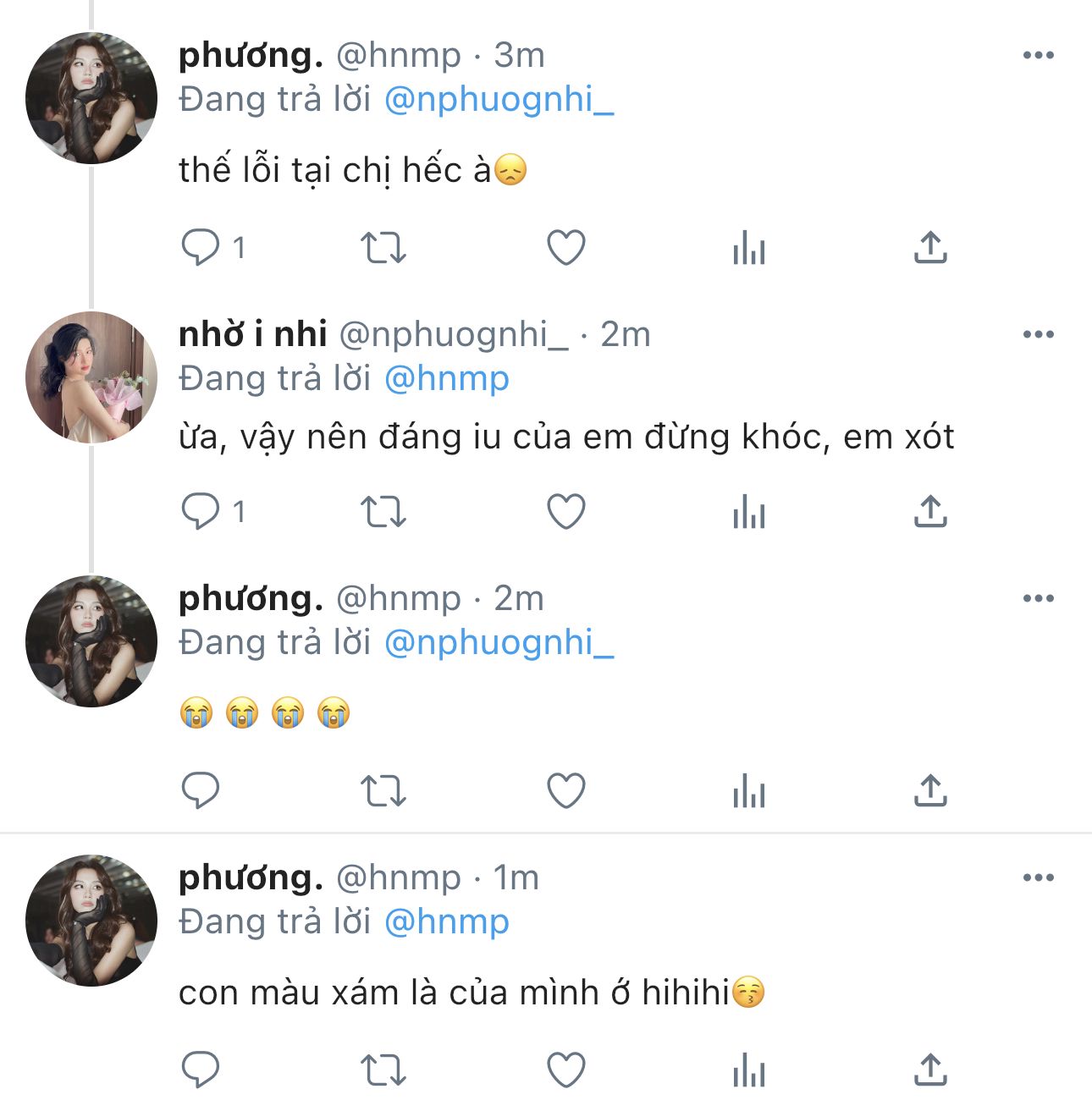The width and height of the screenshot is (1092, 1111).
Task: Open more options for first phương tweet
Action: [1038, 56]
